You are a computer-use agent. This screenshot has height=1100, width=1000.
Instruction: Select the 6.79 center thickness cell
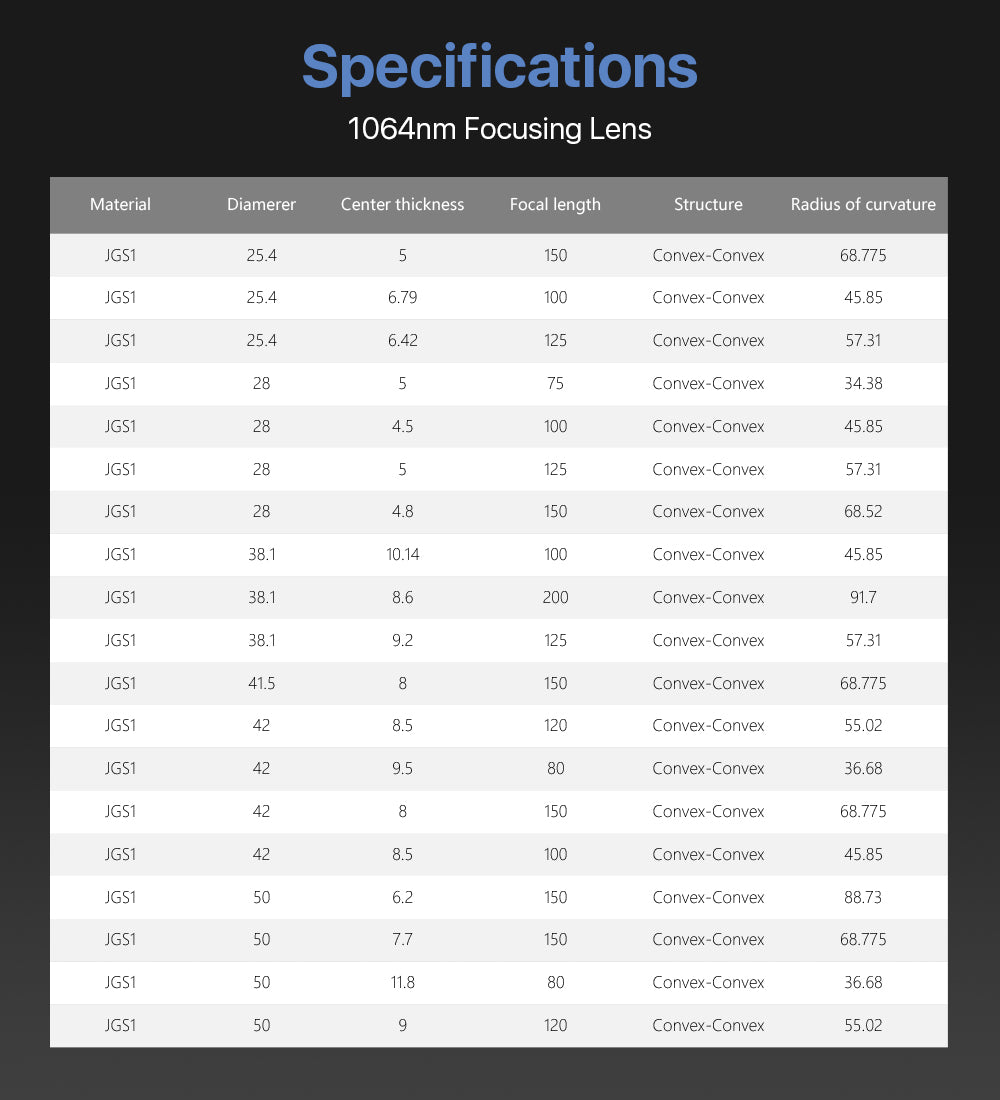(x=402, y=298)
